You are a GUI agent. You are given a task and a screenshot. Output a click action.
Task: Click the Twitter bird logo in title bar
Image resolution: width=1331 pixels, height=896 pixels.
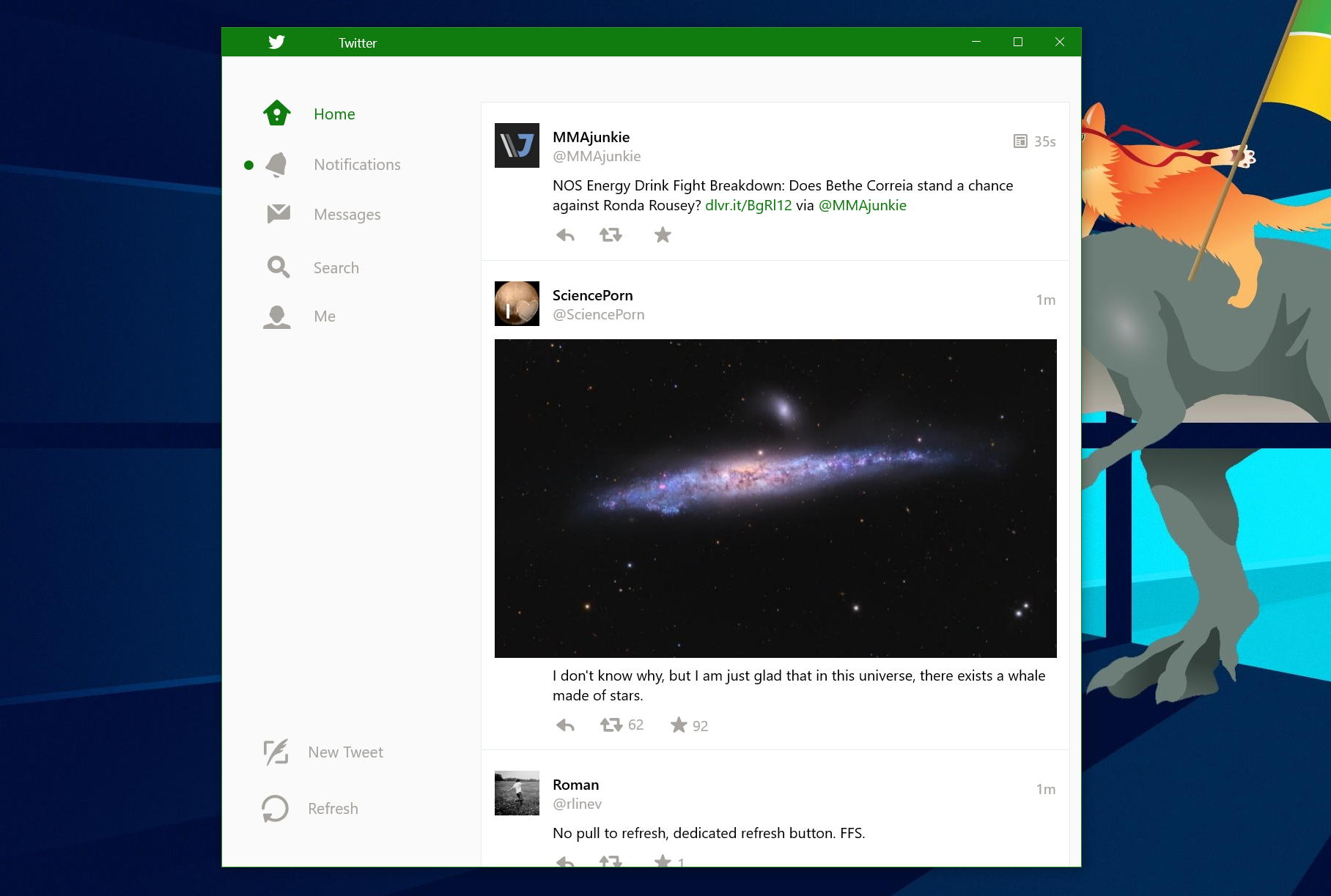(276, 42)
